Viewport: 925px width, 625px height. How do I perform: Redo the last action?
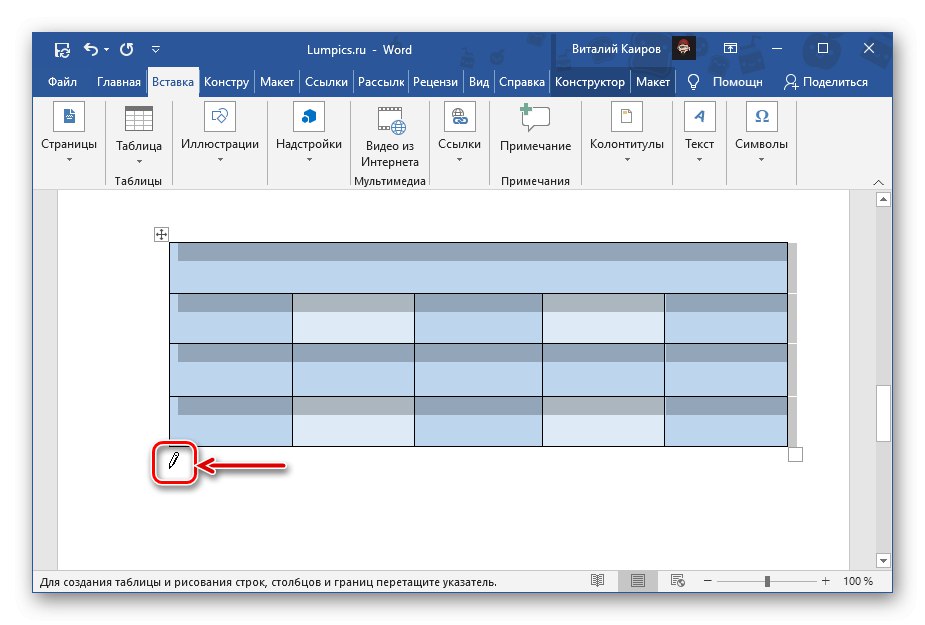pyautogui.click(x=126, y=49)
